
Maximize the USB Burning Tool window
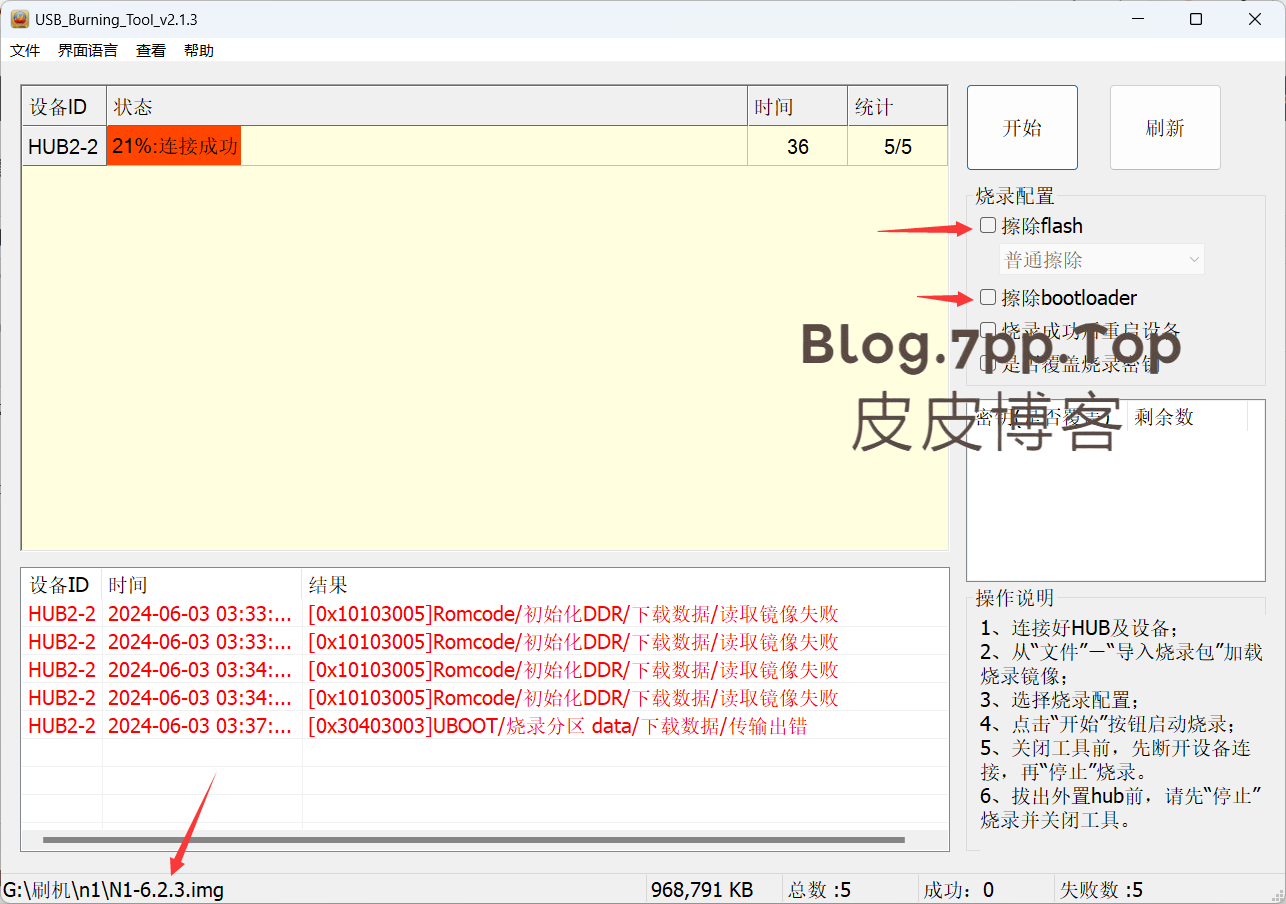[1196, 19]
